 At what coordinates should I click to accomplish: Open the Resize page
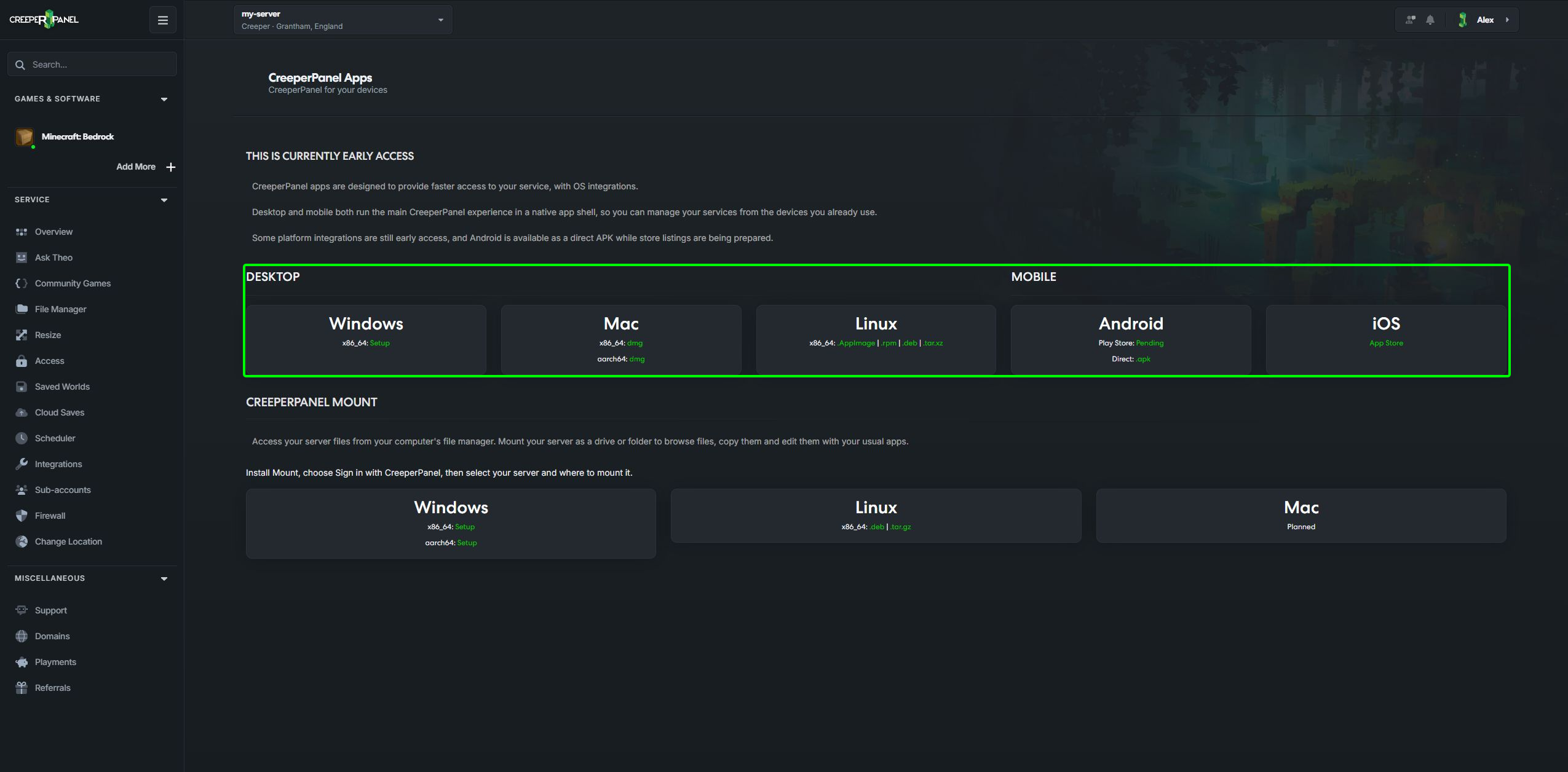click(48, 335)
